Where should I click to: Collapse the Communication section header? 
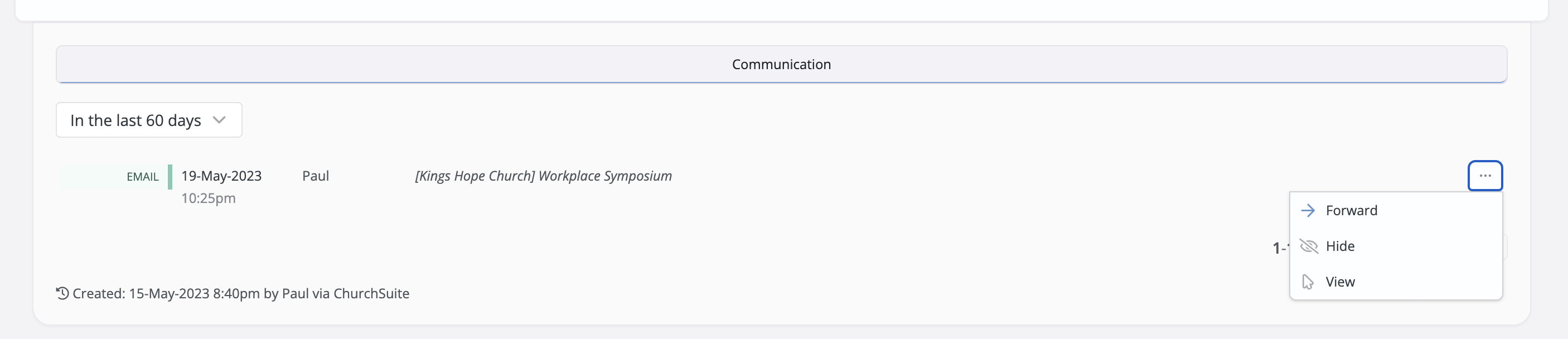coord(781,64)
